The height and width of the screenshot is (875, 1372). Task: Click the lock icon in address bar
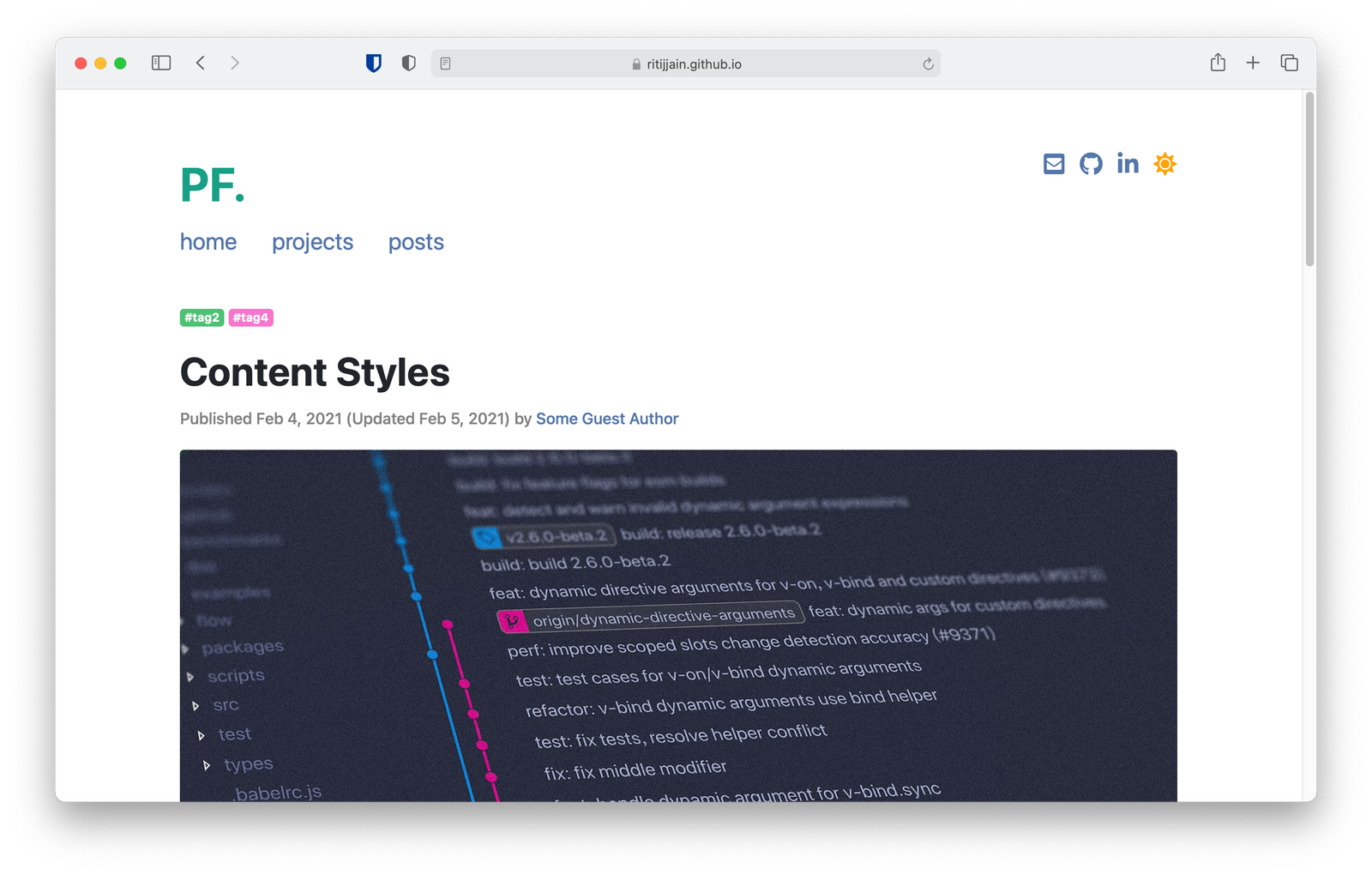click(x=636, y=64)
